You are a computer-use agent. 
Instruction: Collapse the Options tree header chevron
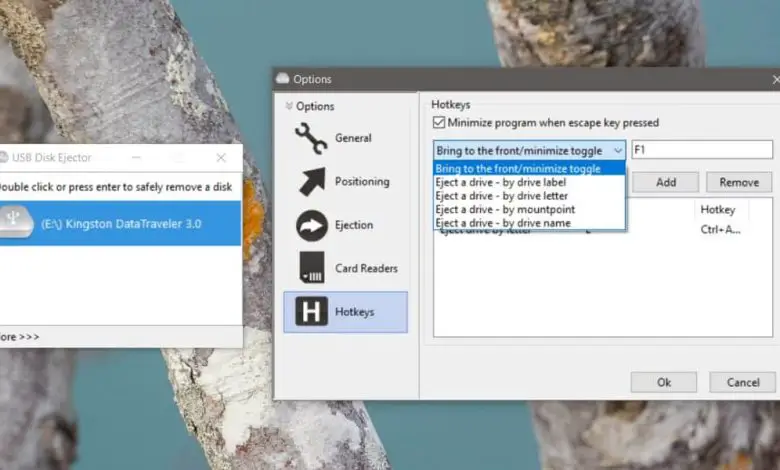tap(289, 106)
